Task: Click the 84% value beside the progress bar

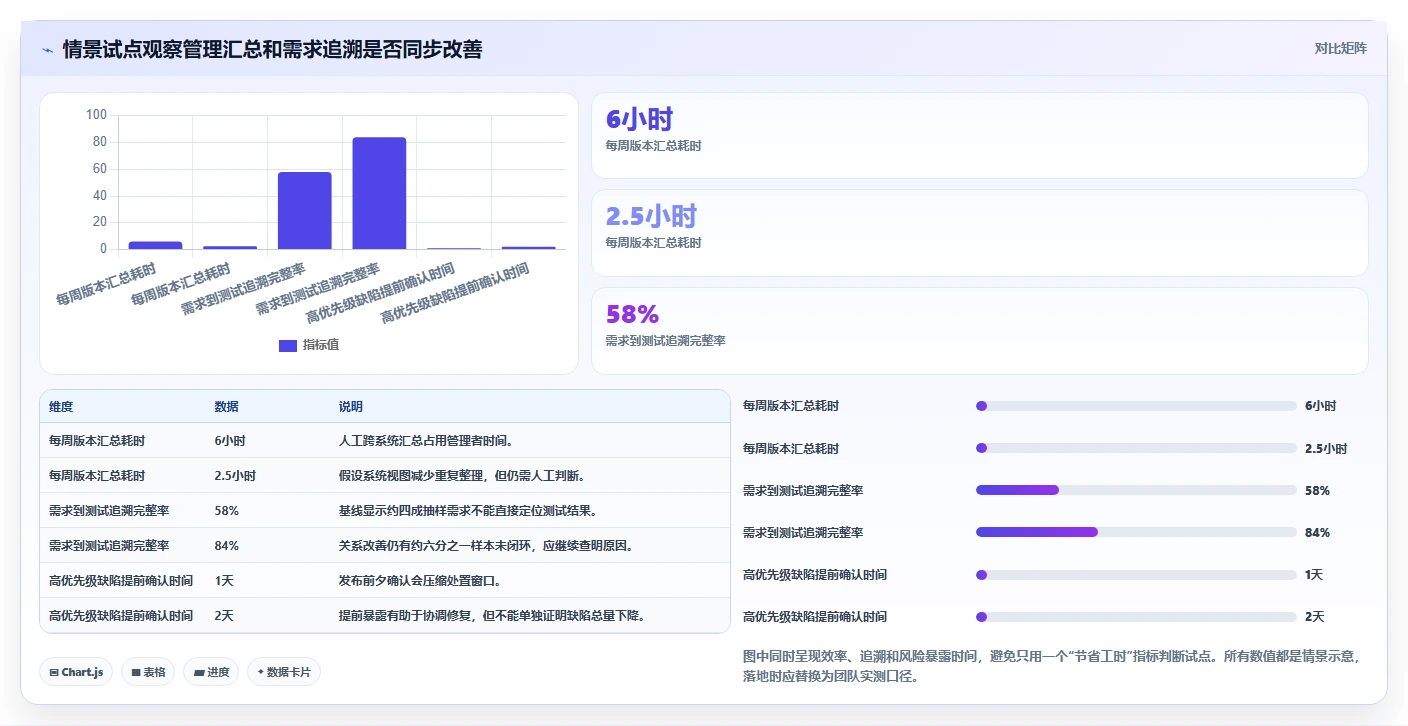Action: click(x=1317, y=532)
